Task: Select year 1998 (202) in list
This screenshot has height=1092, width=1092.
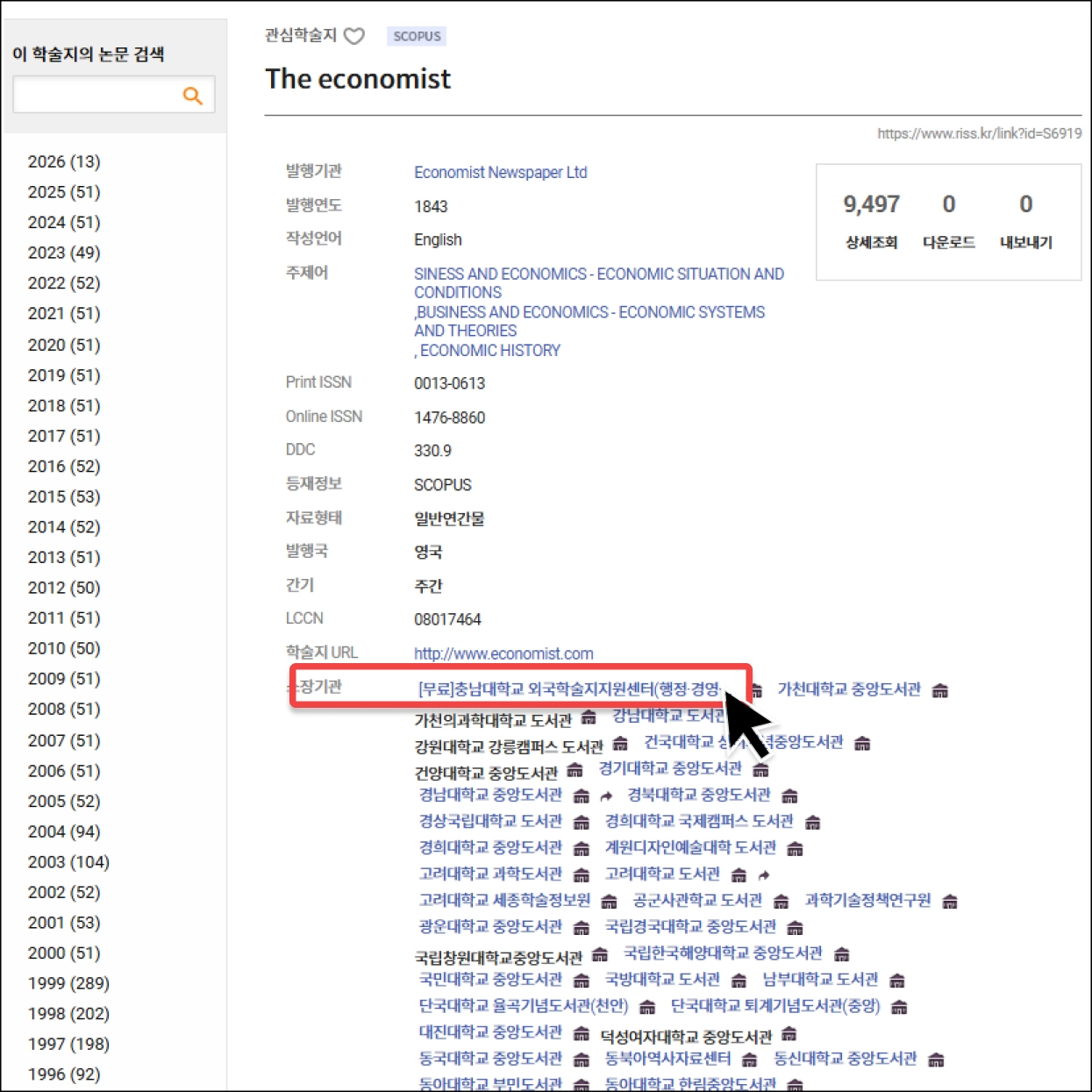Action: (68, 1014)
